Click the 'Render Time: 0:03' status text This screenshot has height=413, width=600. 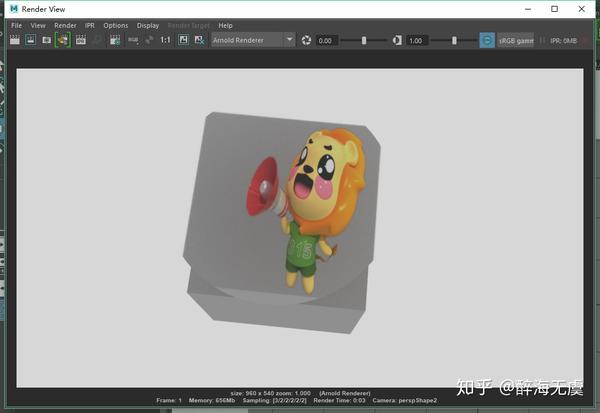click(x=339, y=400)
